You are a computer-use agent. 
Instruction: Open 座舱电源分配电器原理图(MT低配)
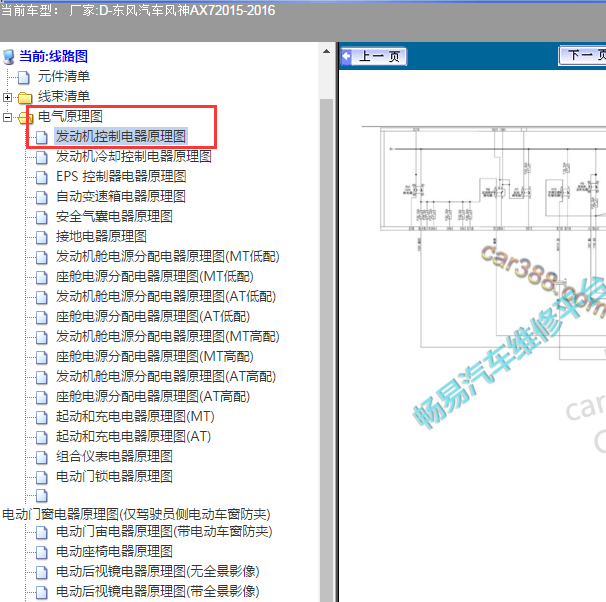pyautogui.click(x=155, y=276)
